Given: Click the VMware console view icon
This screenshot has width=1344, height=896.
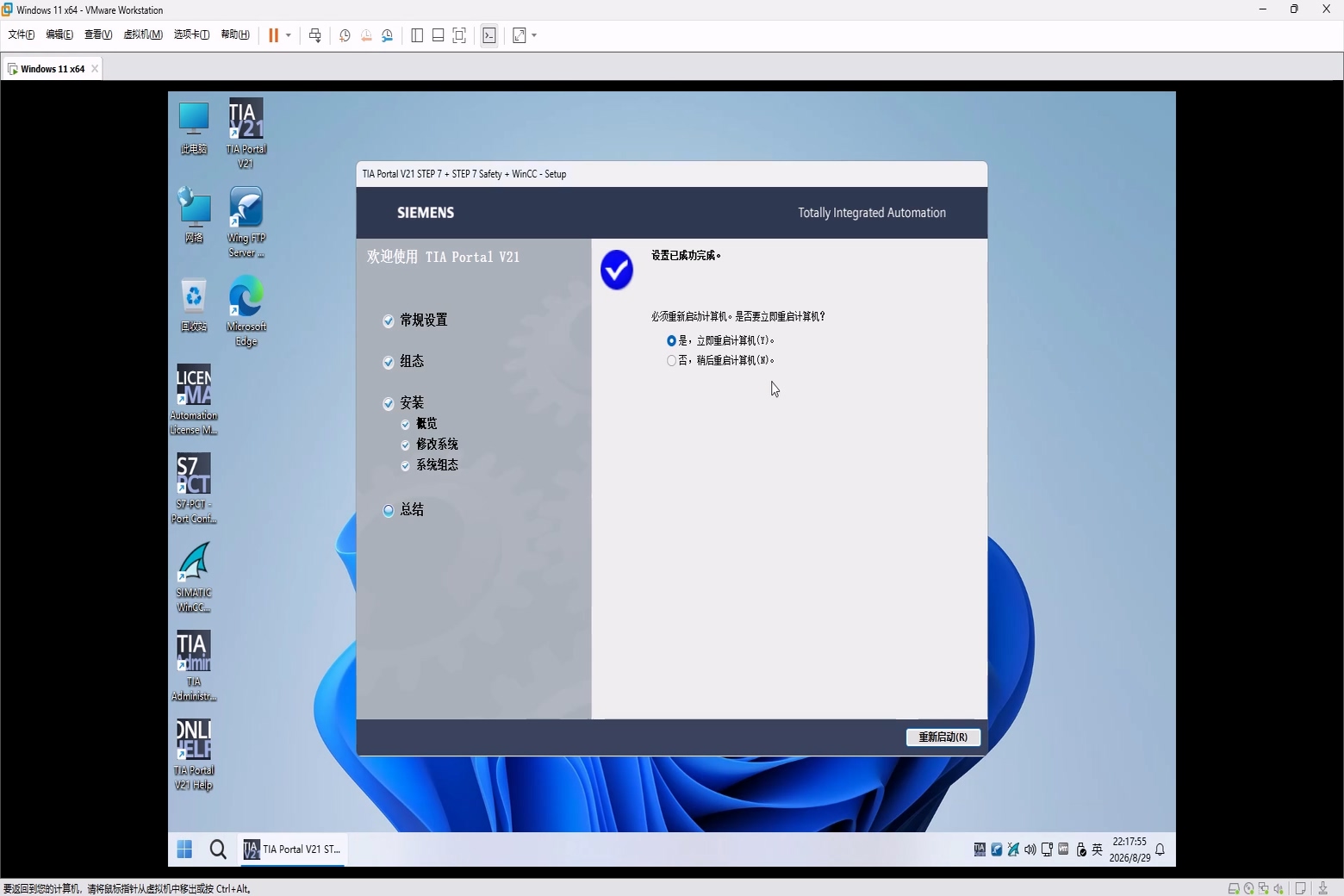Looking at the screenshot, I should tap(489, 35).
